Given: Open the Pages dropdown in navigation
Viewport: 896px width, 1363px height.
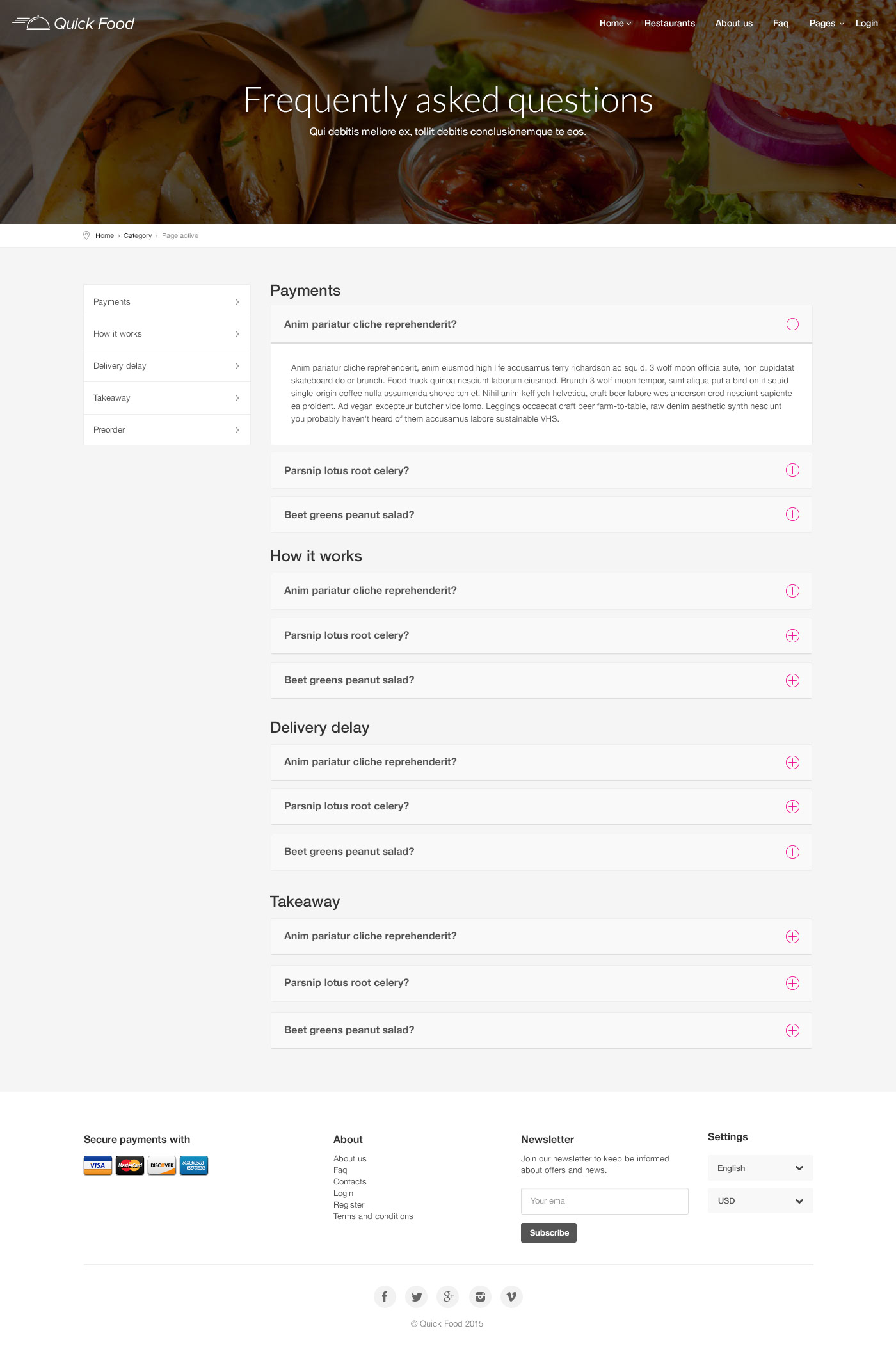Looking at the screenshot, I should pyautogui.click(x=826, y=24).
